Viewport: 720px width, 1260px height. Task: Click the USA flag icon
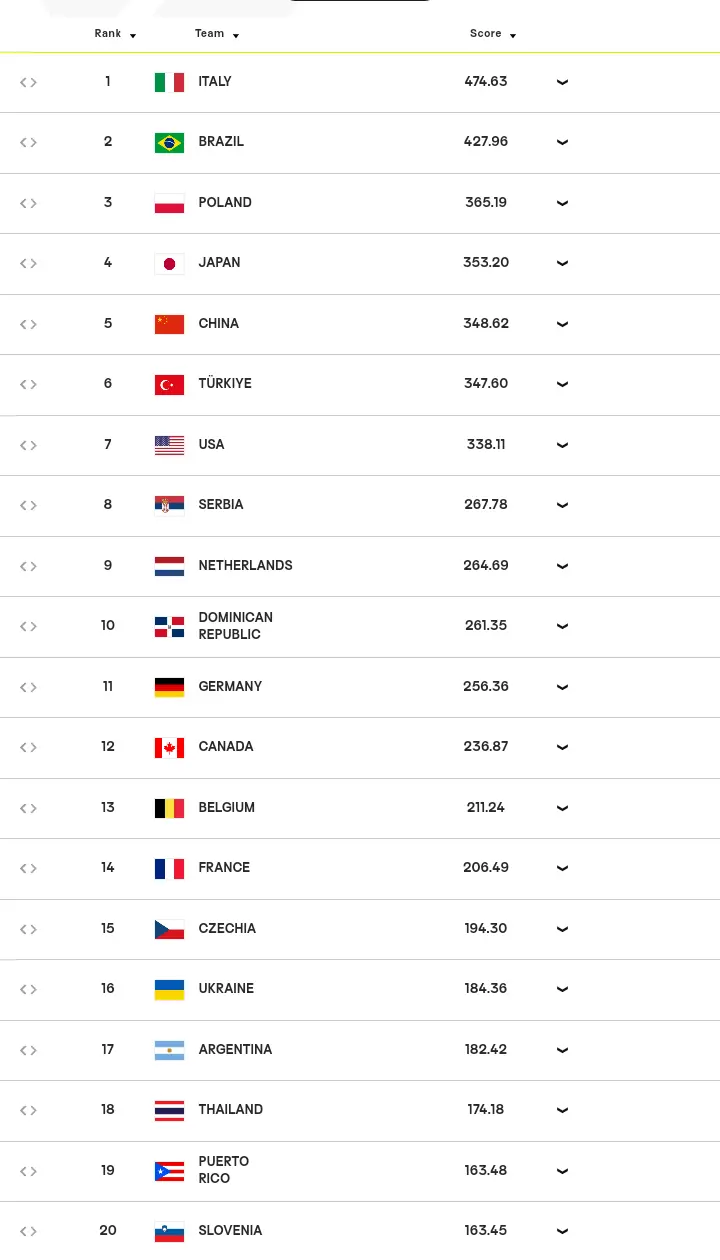pos(169,445)
